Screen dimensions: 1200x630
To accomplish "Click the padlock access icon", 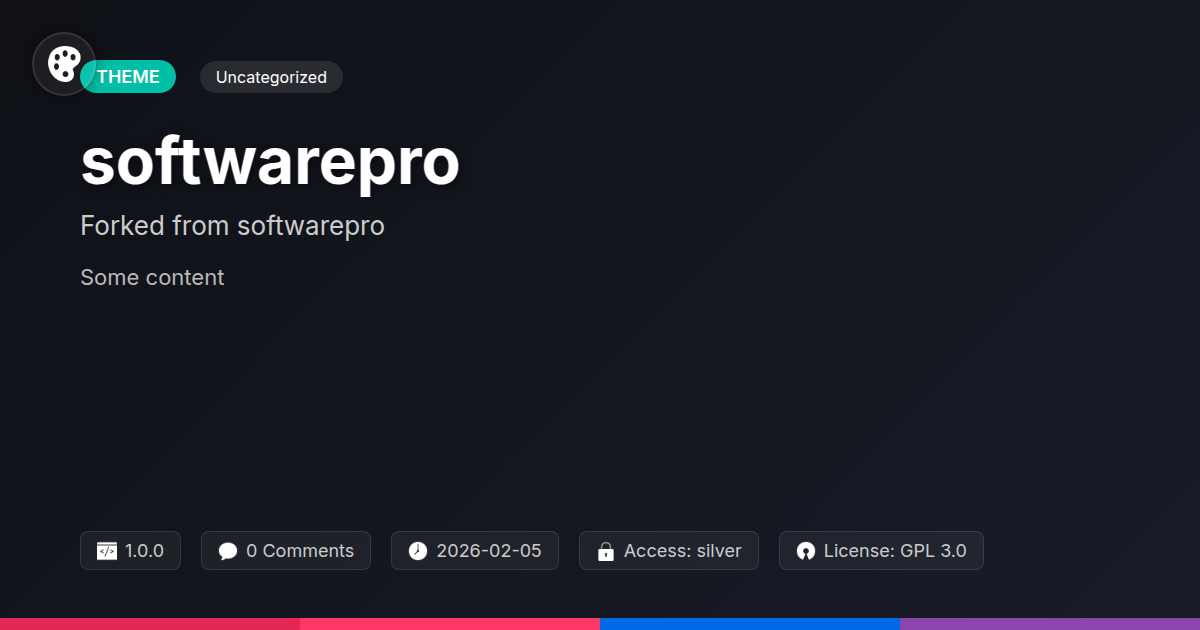I will pyautogui.click(x=605, y=551).
